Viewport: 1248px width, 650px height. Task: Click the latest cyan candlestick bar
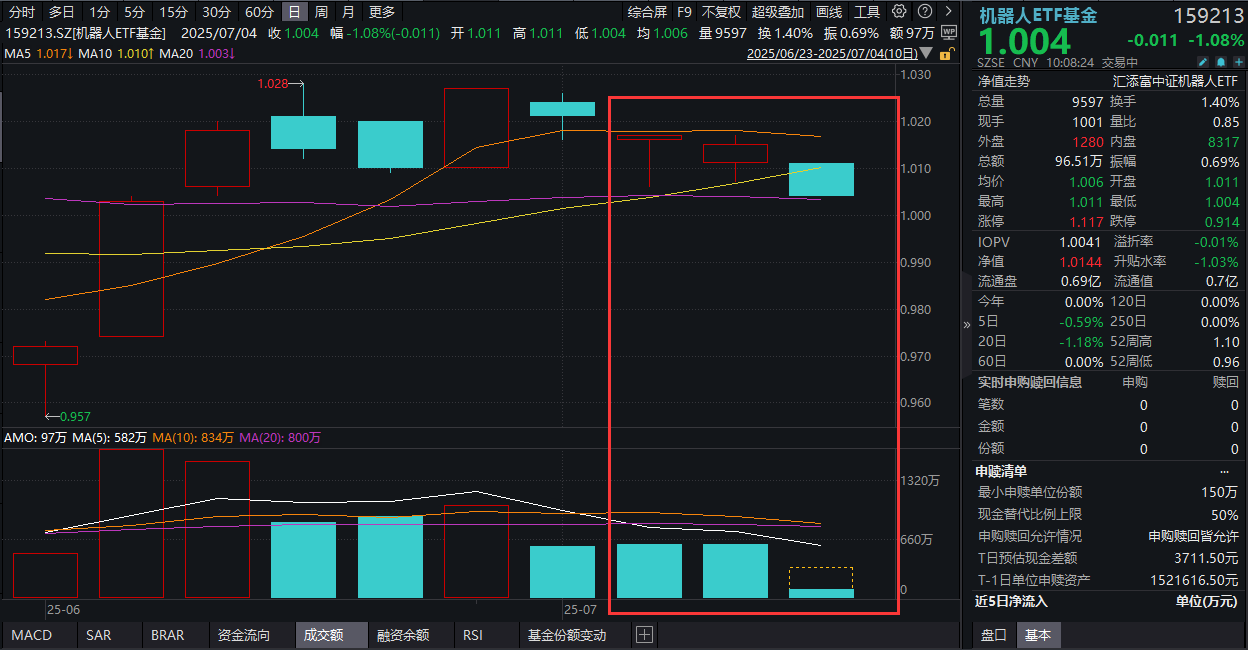(x=821, y=179)
